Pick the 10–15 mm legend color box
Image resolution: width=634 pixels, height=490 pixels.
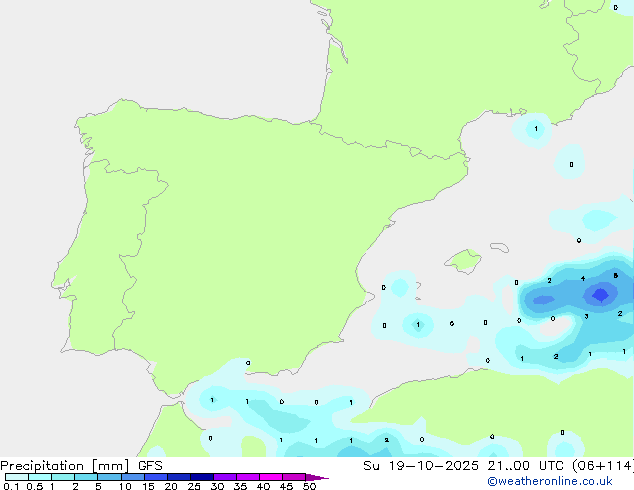pyautogui.click(x=133, y=477)
